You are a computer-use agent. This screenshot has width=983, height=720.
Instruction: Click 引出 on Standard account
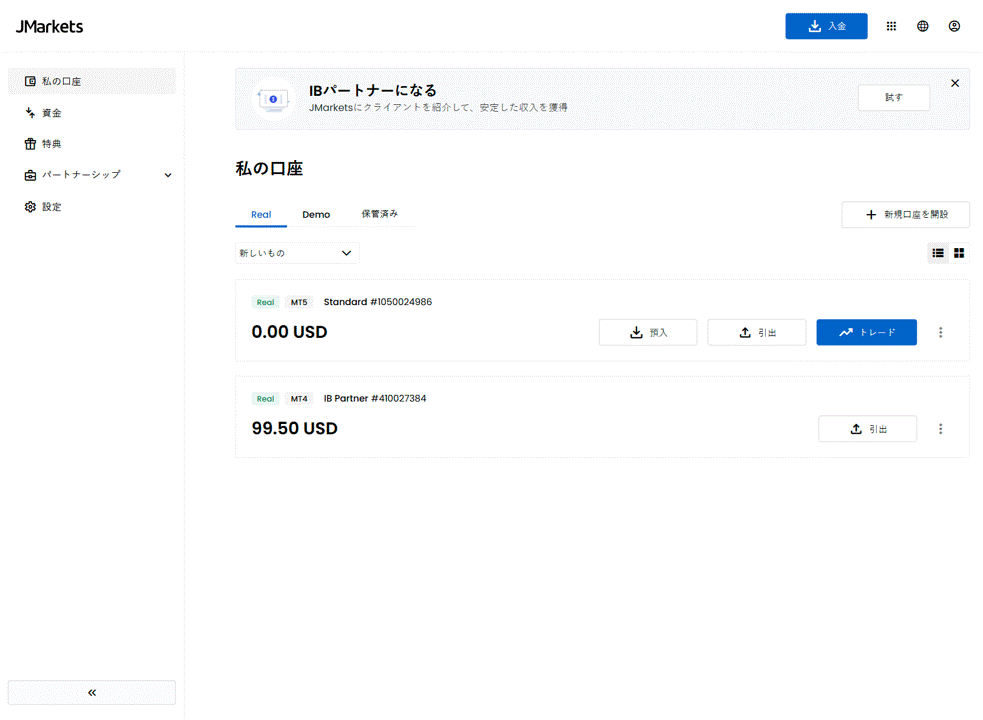pos(757,332)
